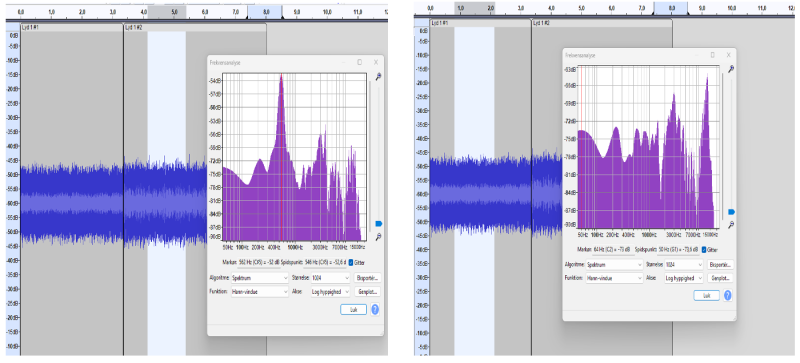Open help in the dialog with the 64 Hz cursor
Image resolution: width=800 pixels, height=363 pixels.
pyautogui.click(x=728, y=295)
